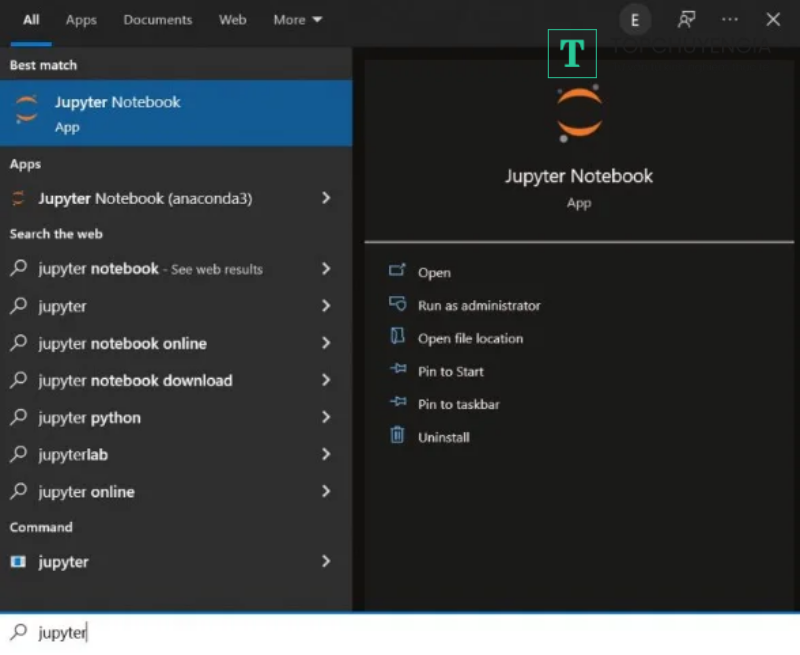800x655 pixels.
Task: Click the Jupyter Notebook best match icon
Action: coord(27,110)
